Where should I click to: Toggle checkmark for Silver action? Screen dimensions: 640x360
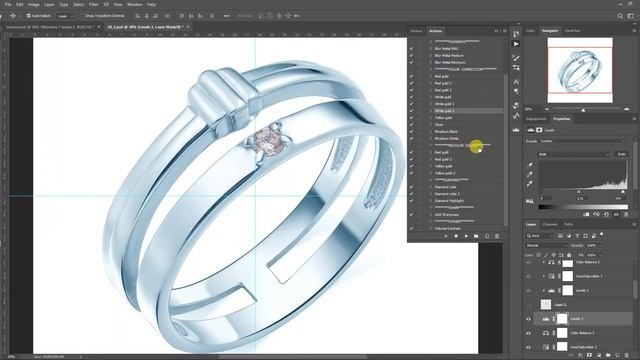pos(411,124)
